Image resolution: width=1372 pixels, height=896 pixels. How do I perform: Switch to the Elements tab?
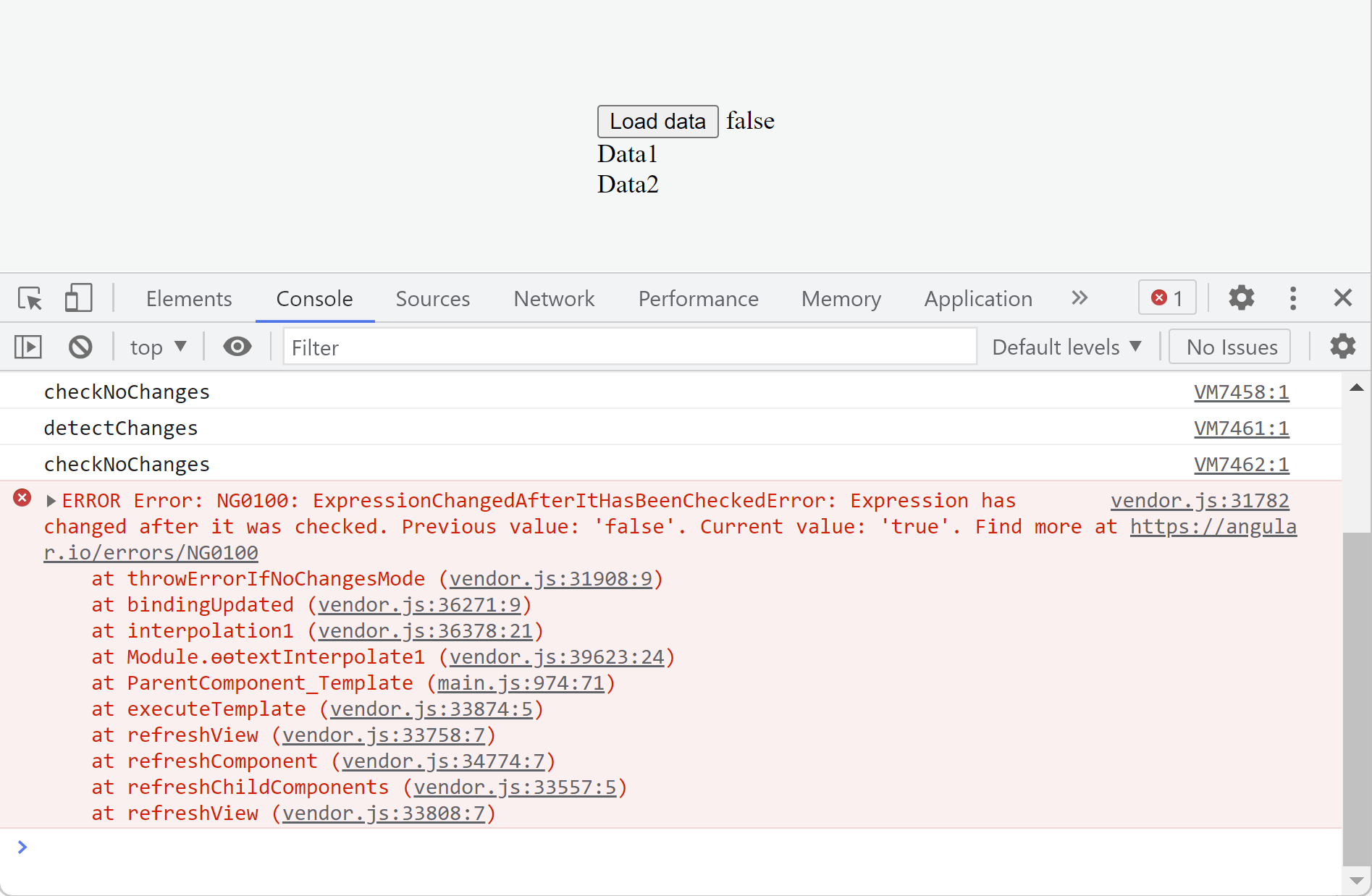(x=189, y=298)
